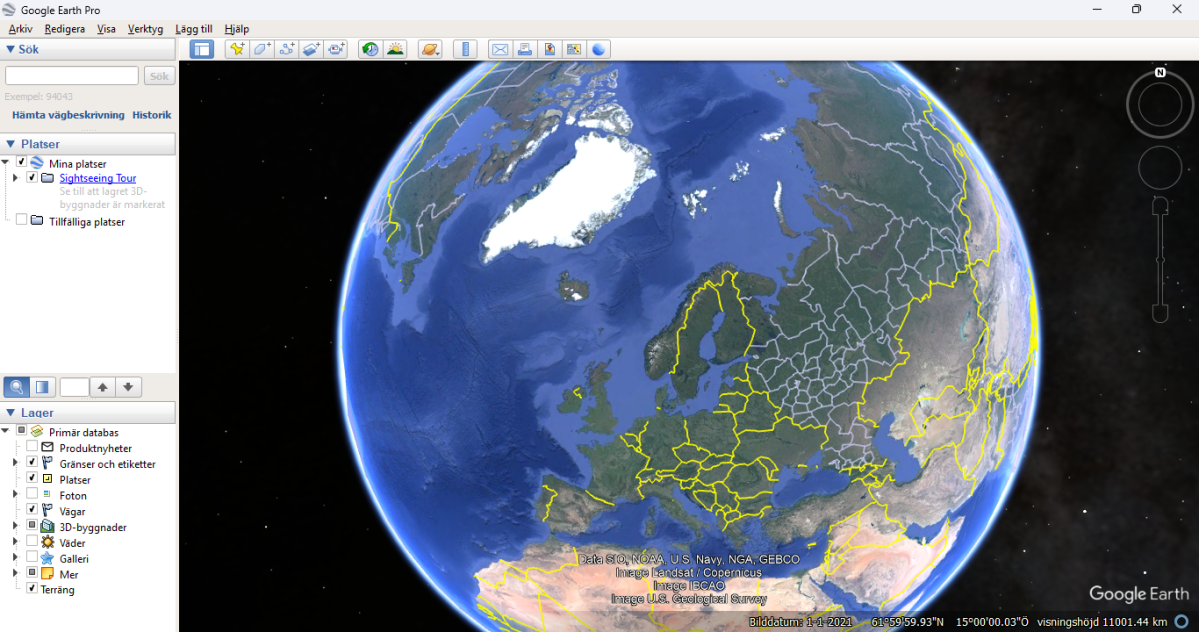This screenshot has width=1199, height=632.
Task: Expand the Gränser och etiketter layer tree
Action: [13, 463]
